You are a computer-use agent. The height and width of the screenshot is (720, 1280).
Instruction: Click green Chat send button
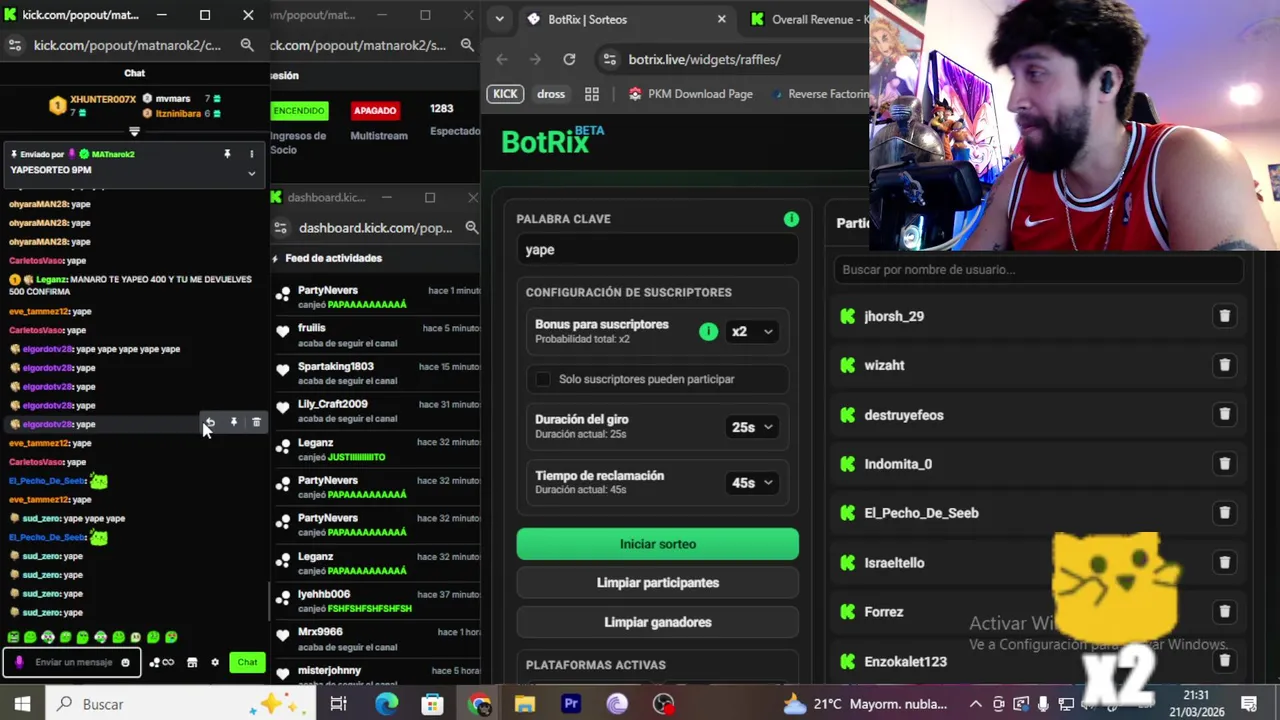247,662
